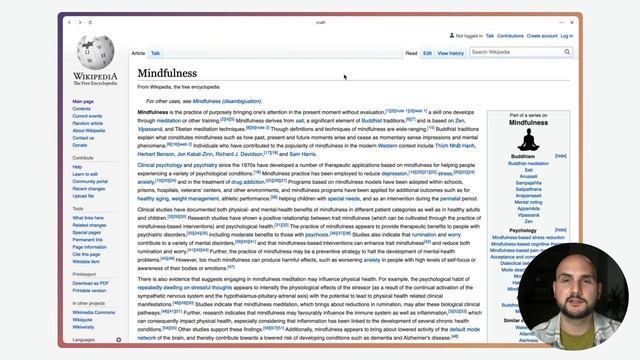Click Log in
640x360 pixels.
567,36
